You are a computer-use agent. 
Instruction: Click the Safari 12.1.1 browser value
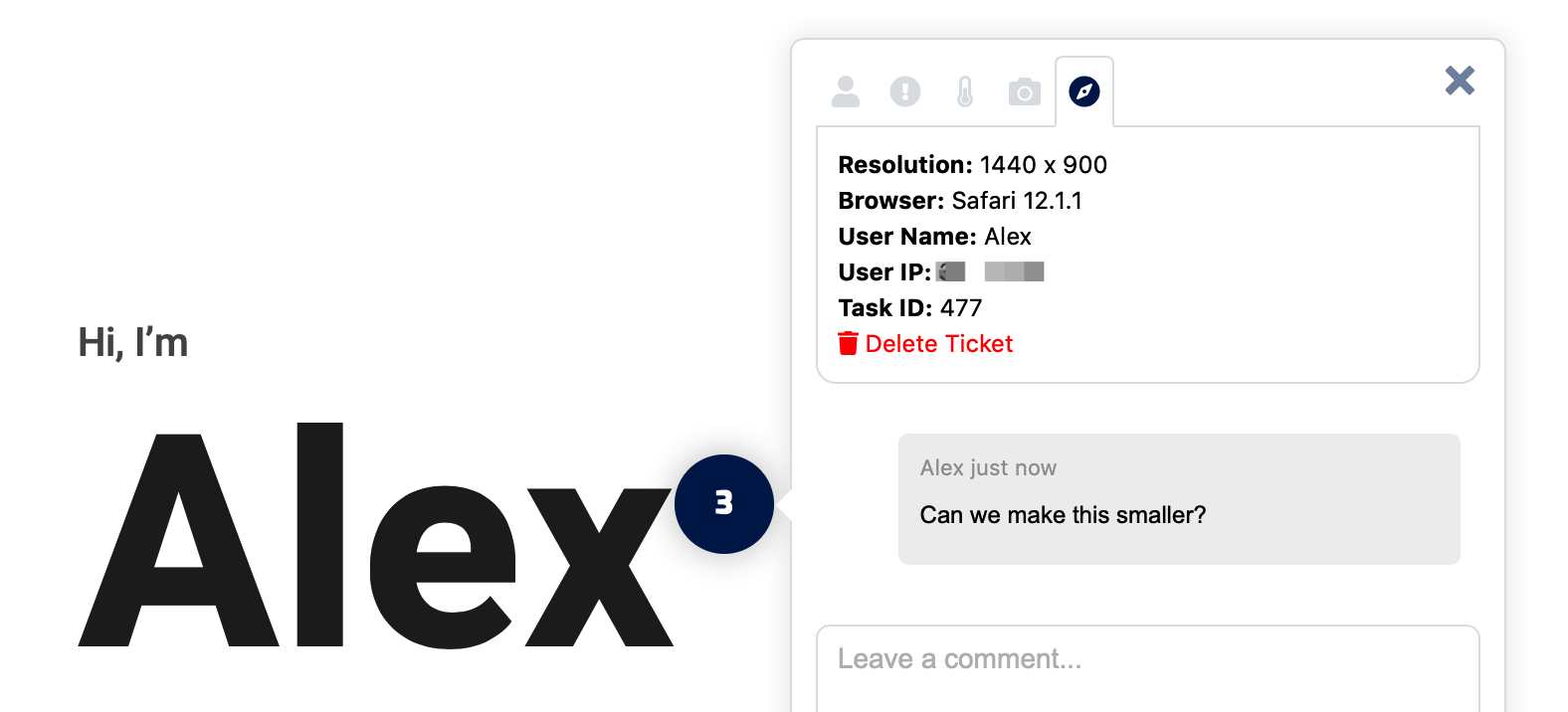[x=1016, y=201]
